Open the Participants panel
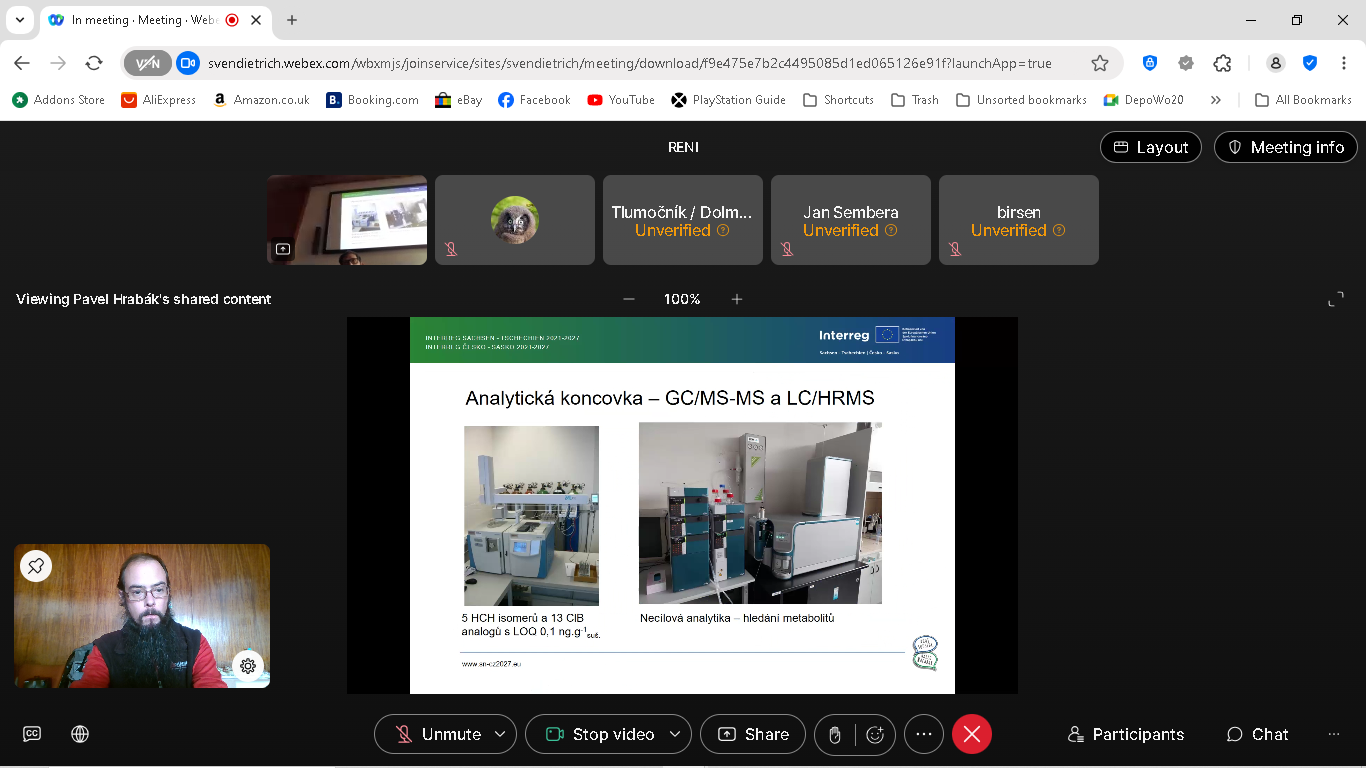Screen dimensions: 1366x768 [x=1125, y=734]
